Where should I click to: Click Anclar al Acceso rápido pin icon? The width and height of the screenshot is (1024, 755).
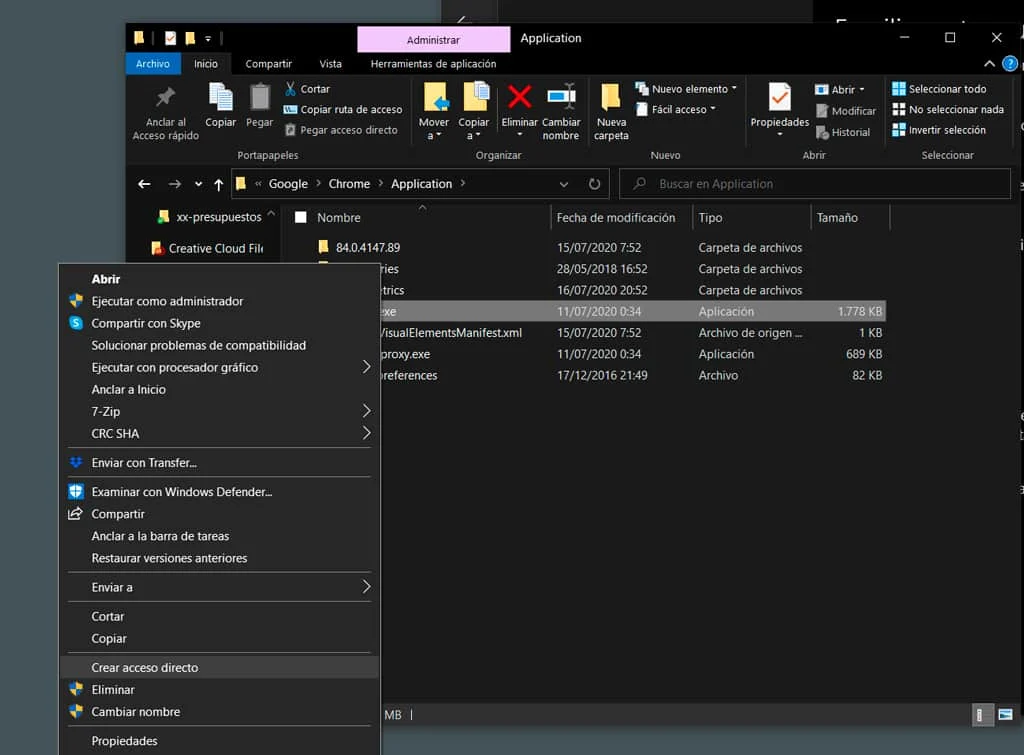166,98
